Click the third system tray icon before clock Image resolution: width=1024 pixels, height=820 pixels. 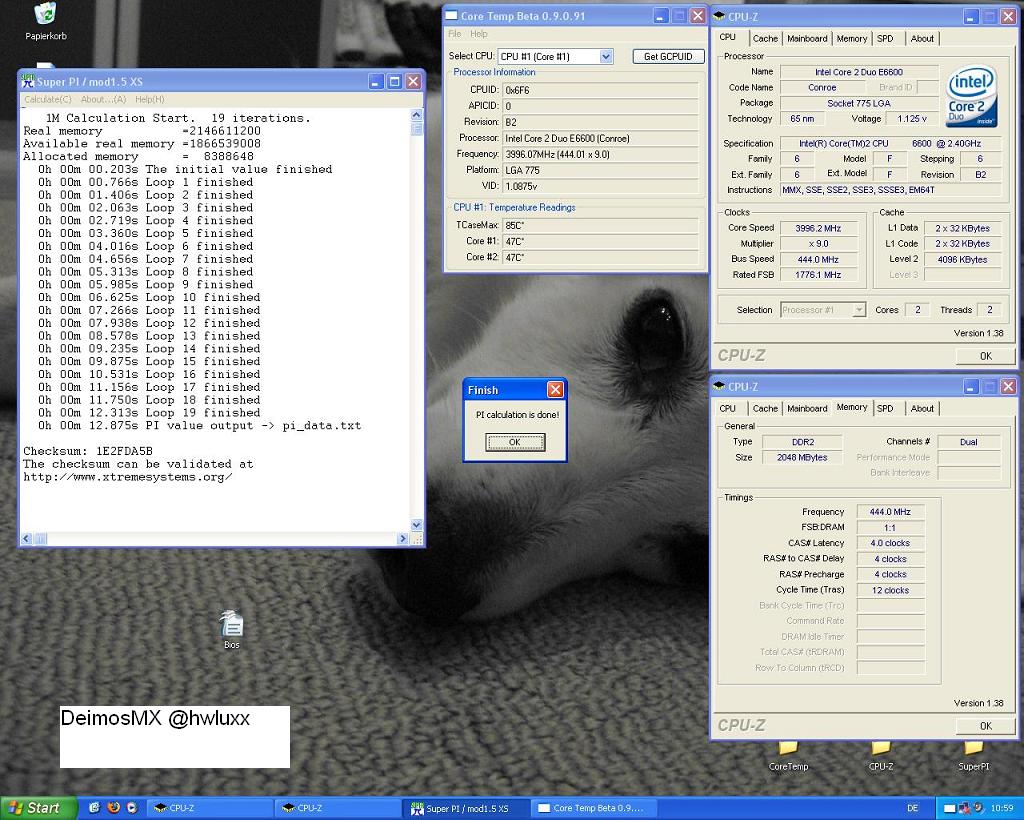coord(978,808)
